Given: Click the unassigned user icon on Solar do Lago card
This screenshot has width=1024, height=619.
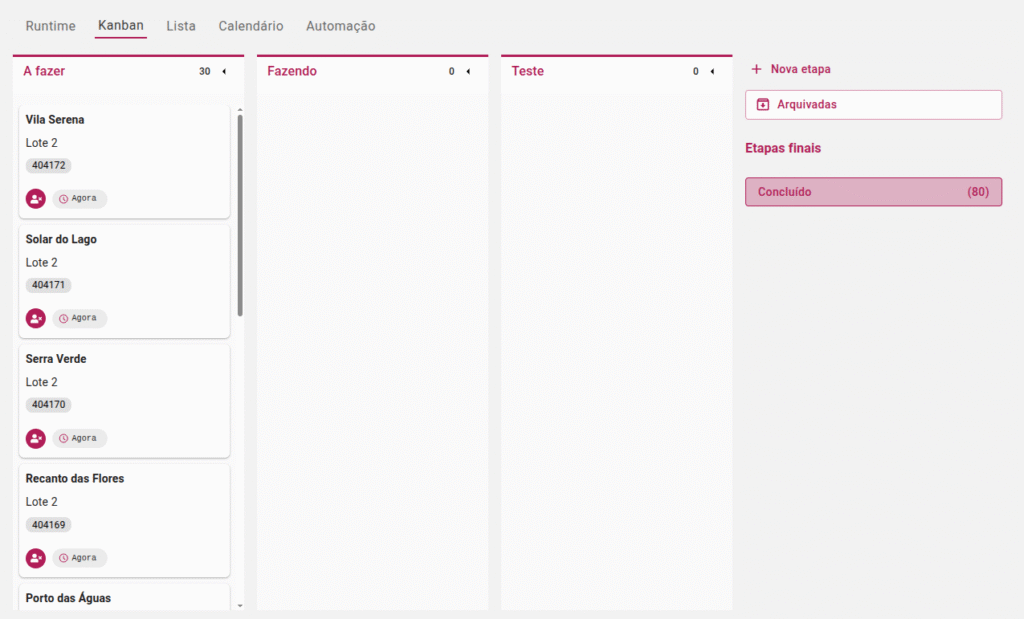Looking at the screenshot, I should tap(36, 318).
